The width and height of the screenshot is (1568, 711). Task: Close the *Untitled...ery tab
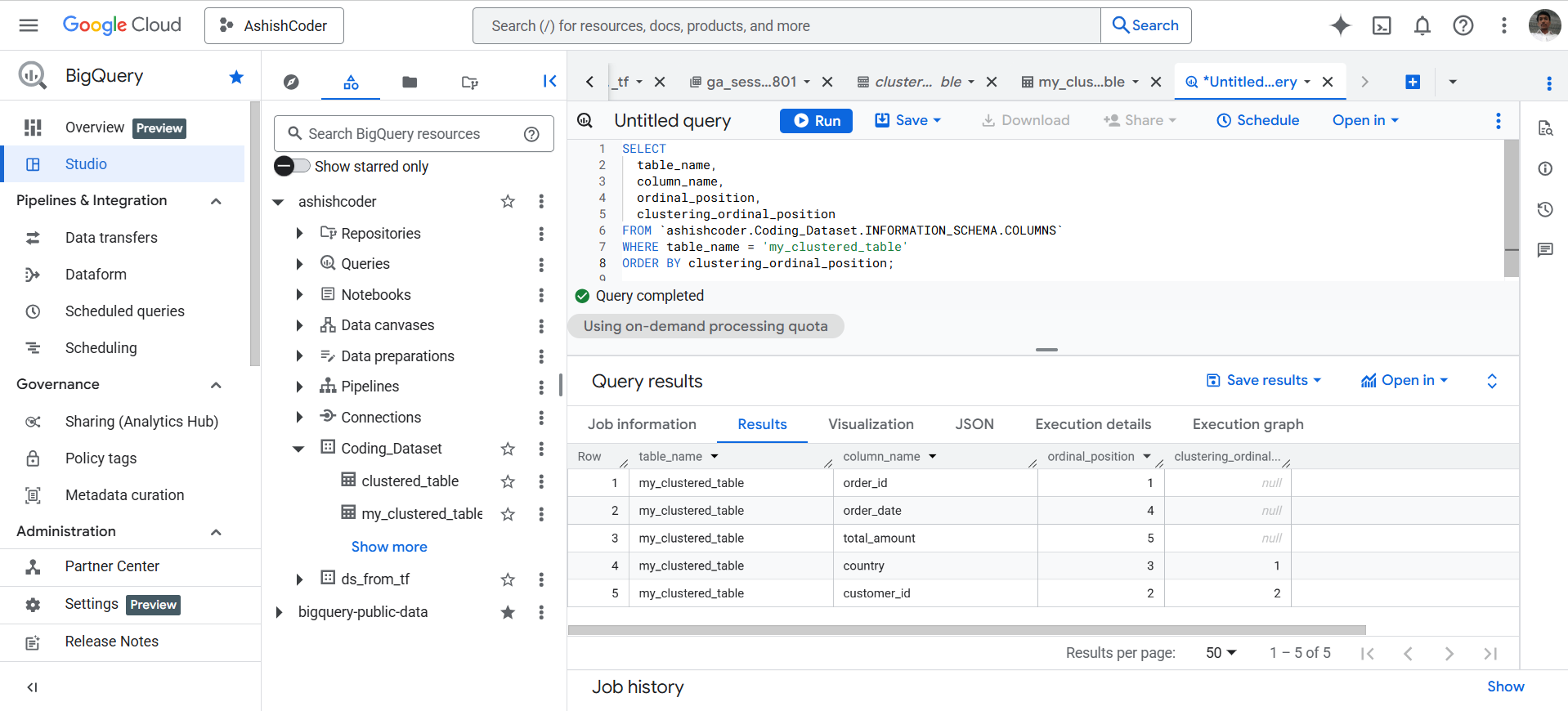(x=1328, y=82)
